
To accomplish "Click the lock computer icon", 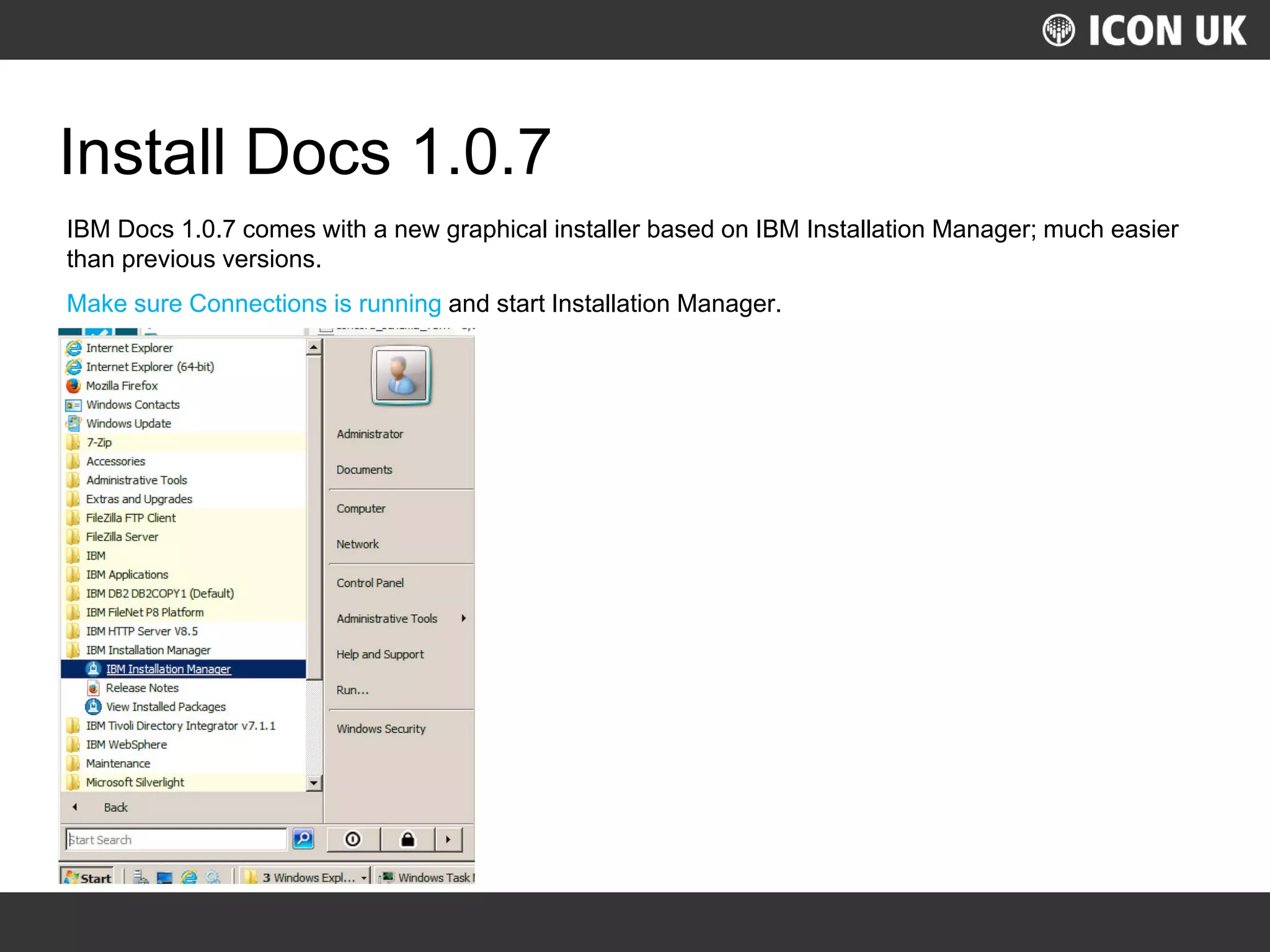I will pyautogui.click(x=407, y=840).
